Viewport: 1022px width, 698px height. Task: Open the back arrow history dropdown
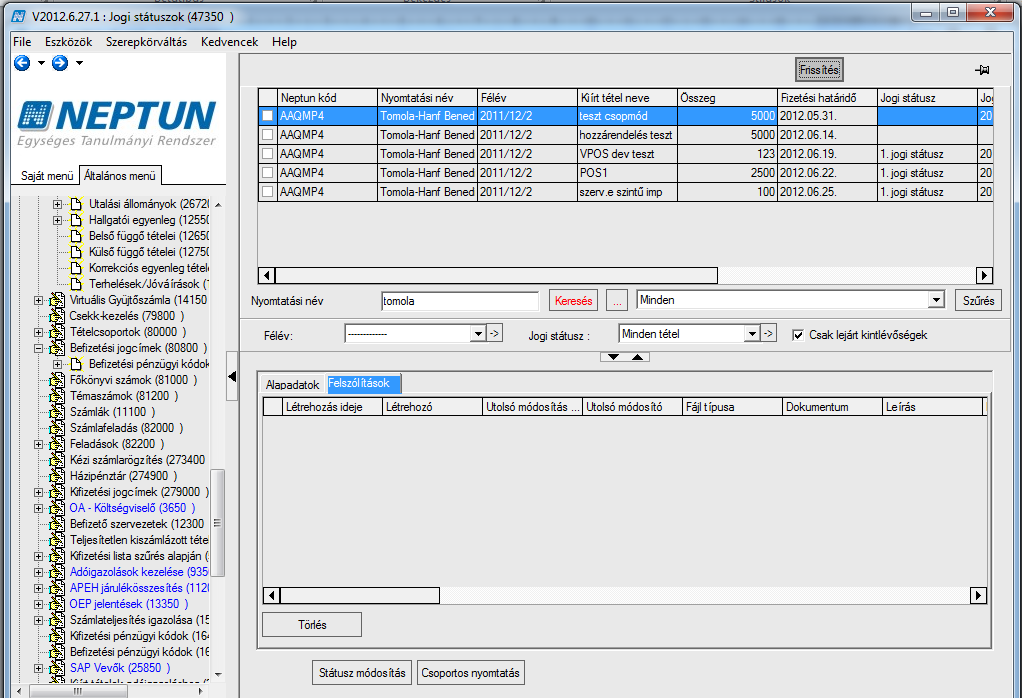click(x=41, y=63)
